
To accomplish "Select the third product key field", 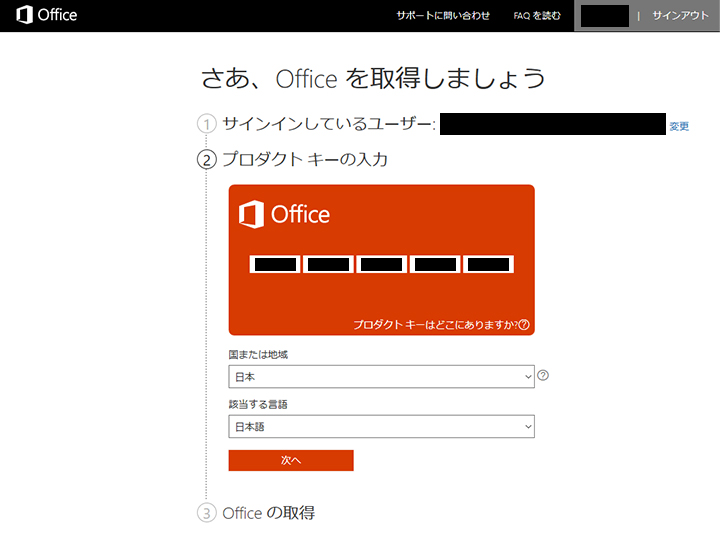I will [382, 264].
